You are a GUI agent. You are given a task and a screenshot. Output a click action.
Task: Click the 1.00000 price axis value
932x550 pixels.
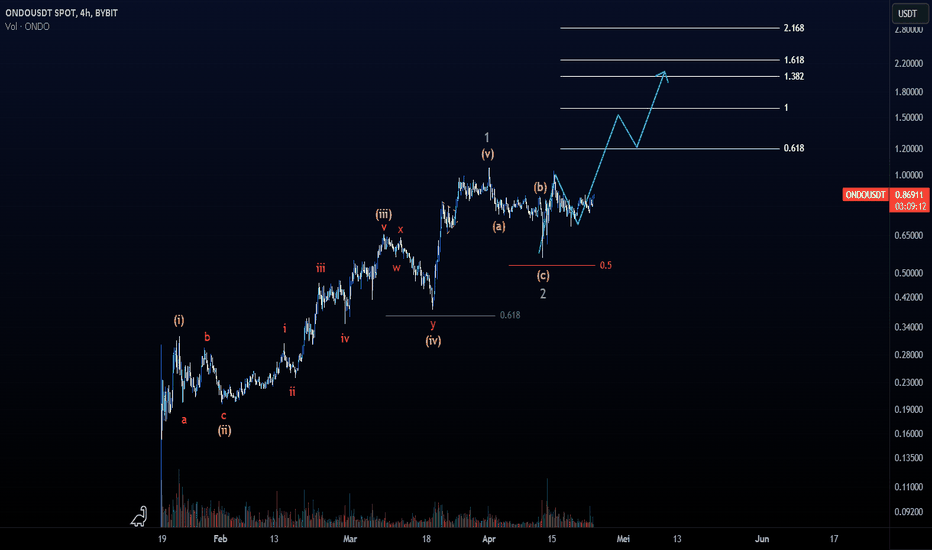pyautogui.click(x=908, y=175)
